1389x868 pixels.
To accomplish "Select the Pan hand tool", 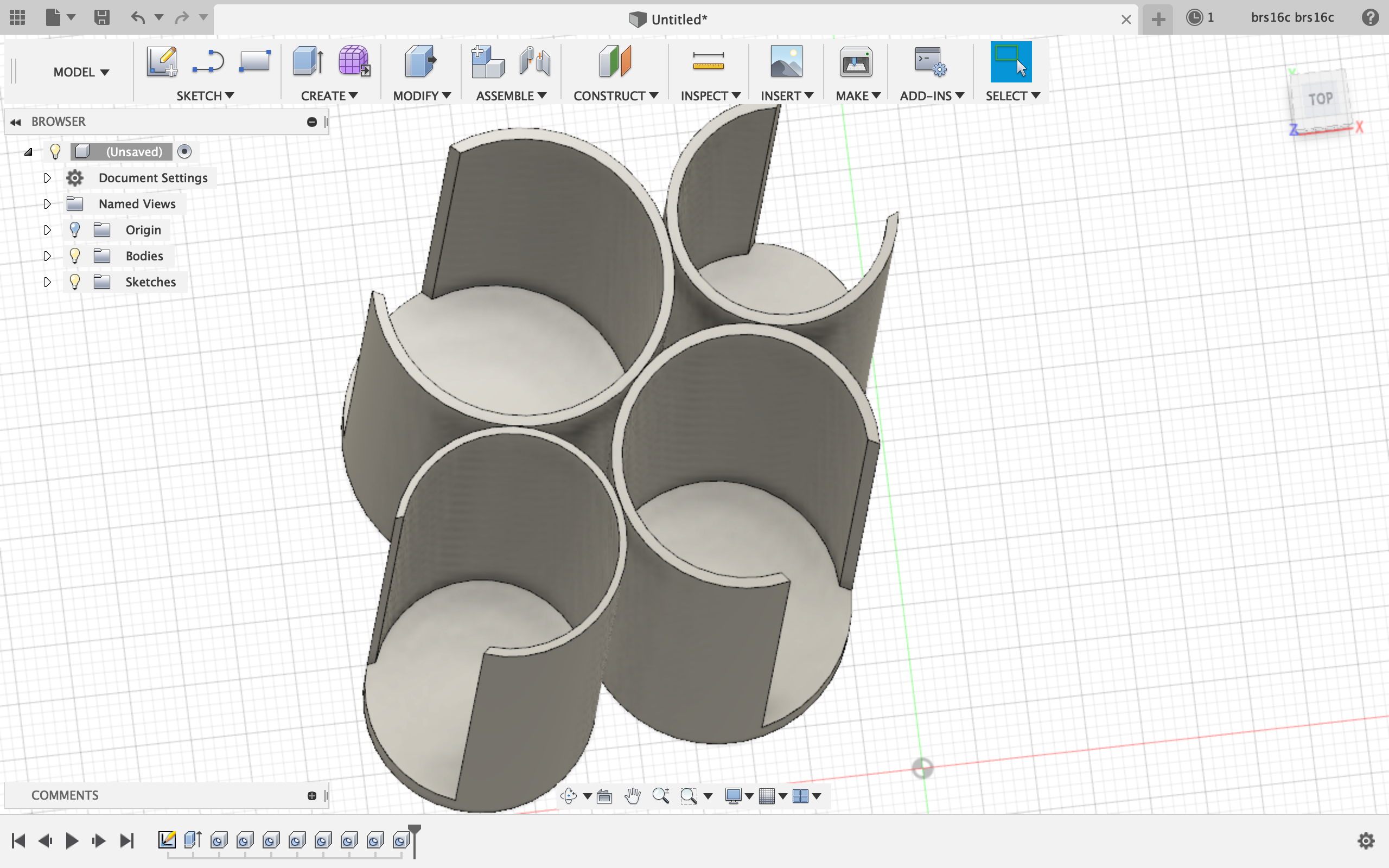I will 633,796.
